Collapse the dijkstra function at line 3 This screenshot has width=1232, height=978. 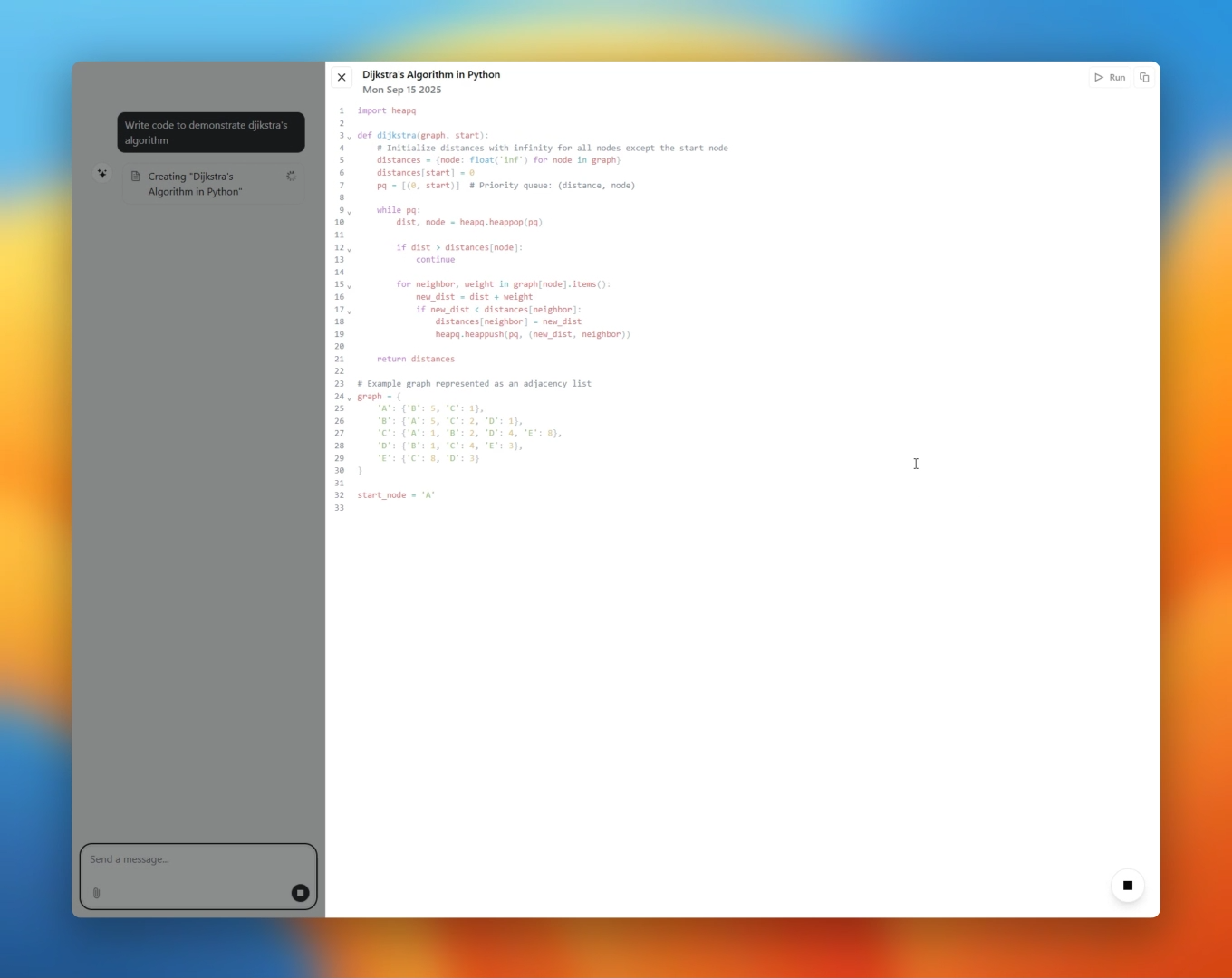coord(350,137)
